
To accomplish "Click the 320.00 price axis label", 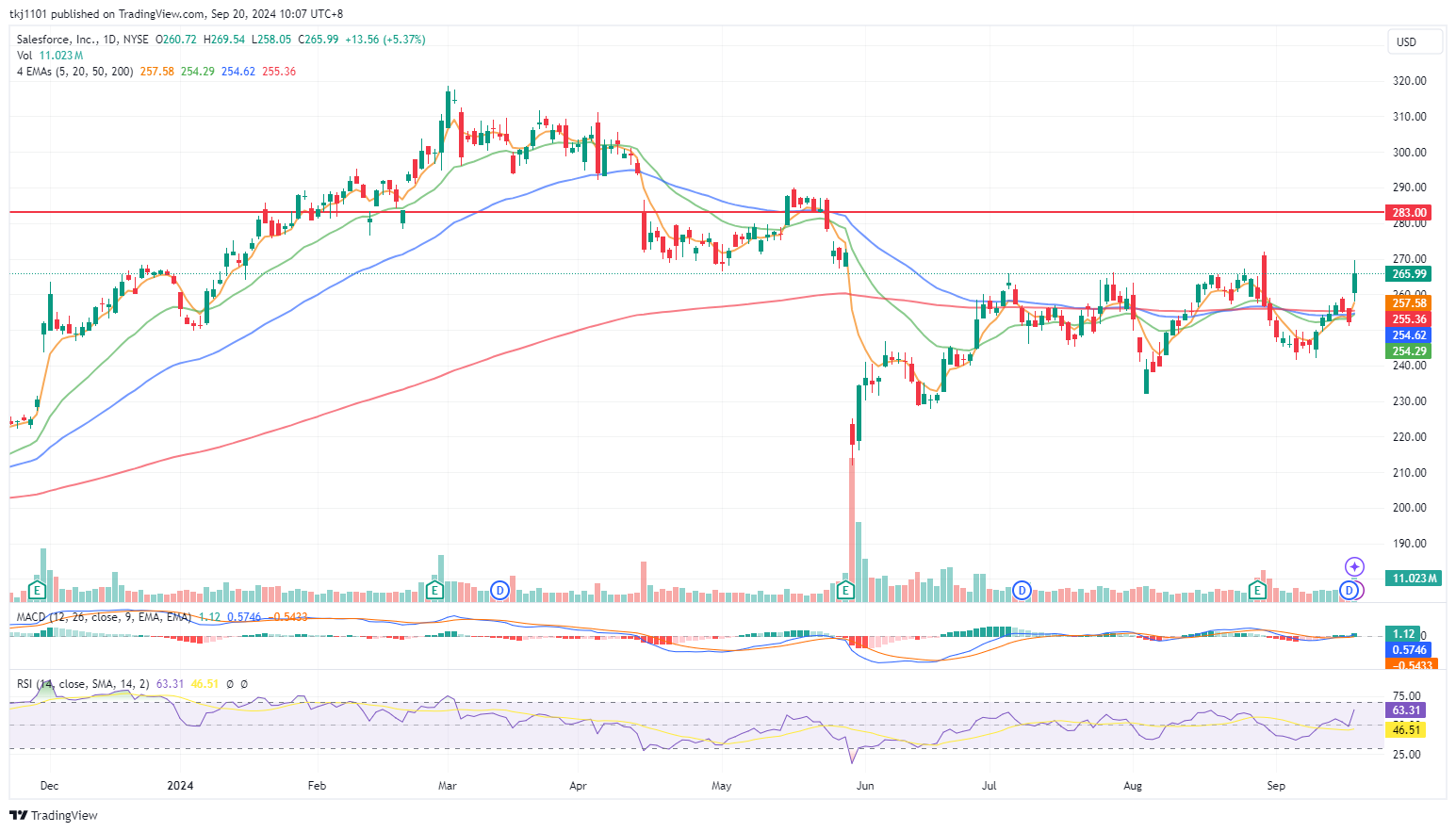I will point(1409,81).
